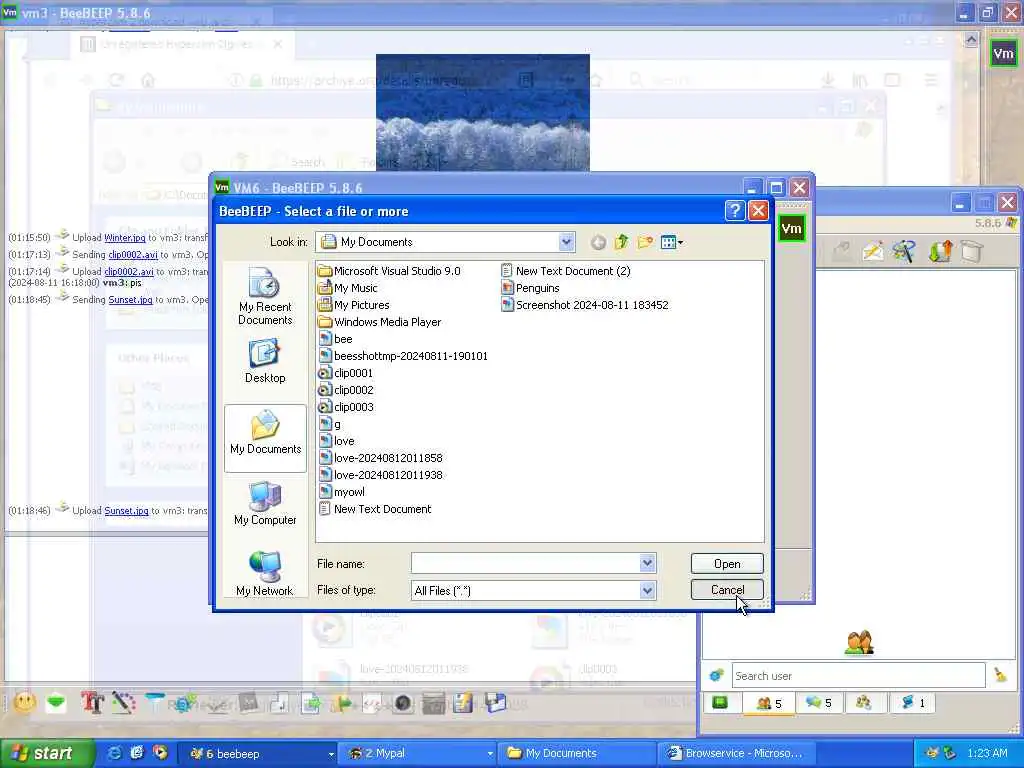Image resolution: width=1024 pixels, height=768 pixels.
Task: Go up one folder level in dialog
Action: coord(621,243)
